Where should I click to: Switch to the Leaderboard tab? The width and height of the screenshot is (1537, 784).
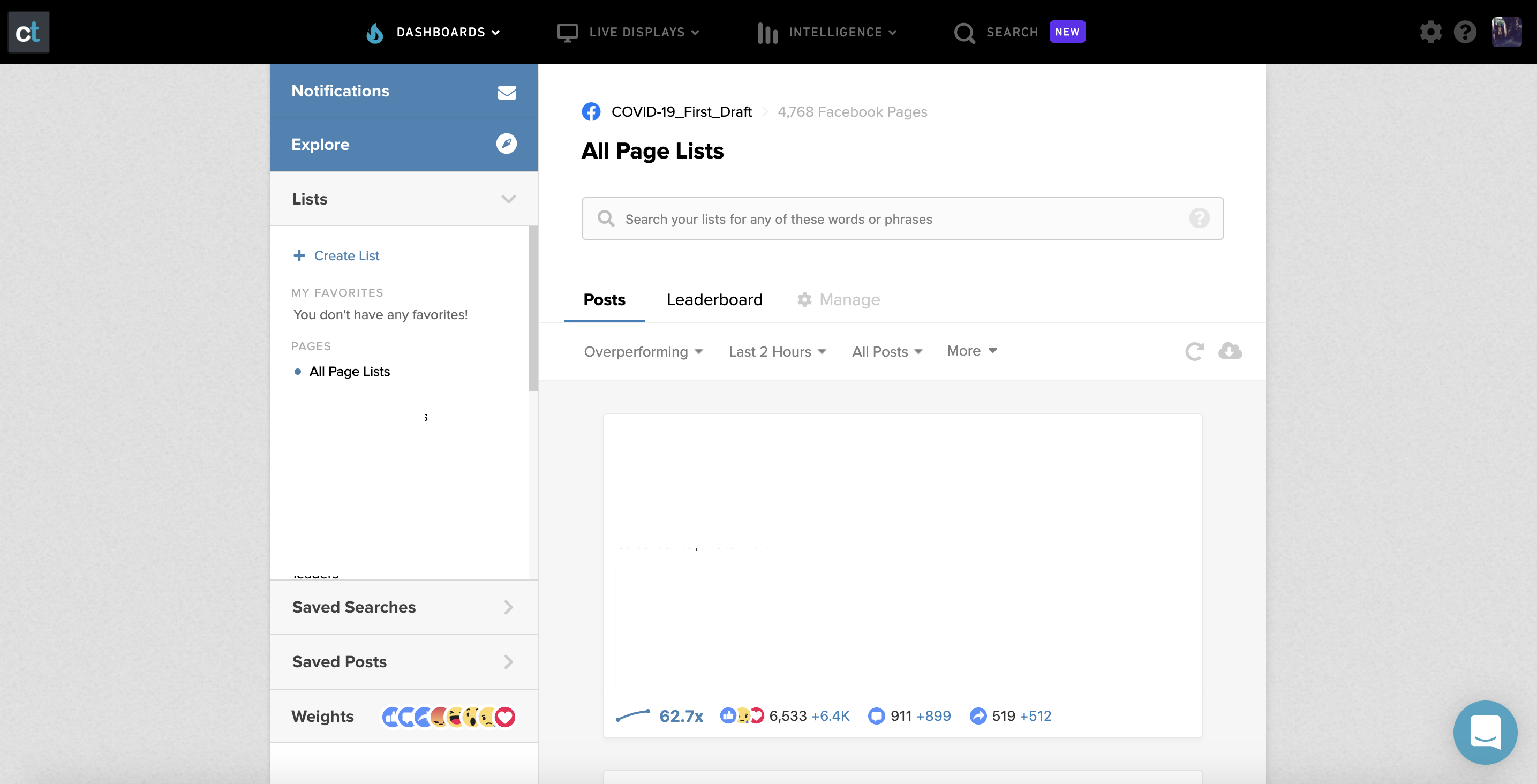click(x=714, y=299)
